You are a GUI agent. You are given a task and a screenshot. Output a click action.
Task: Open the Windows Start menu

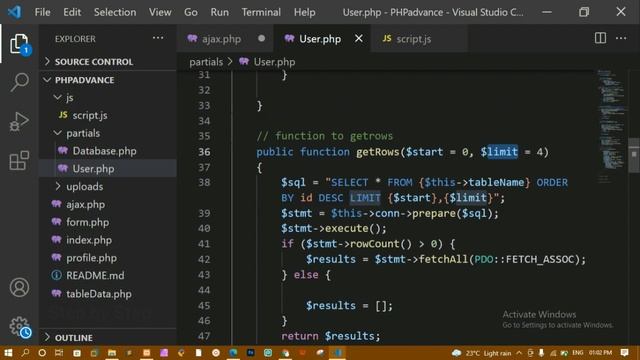(x=8, y=353)
